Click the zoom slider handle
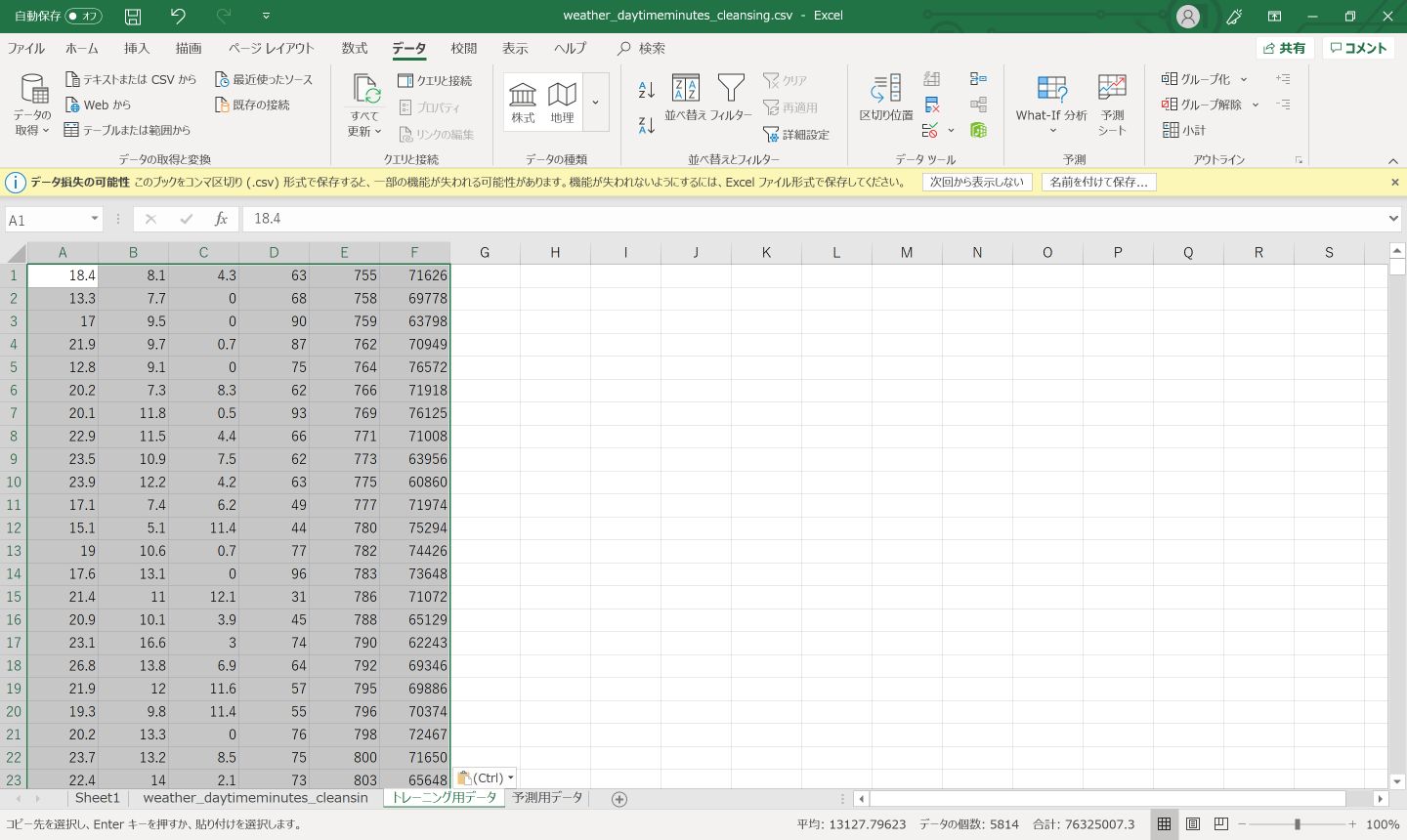 coord(1298,824)
